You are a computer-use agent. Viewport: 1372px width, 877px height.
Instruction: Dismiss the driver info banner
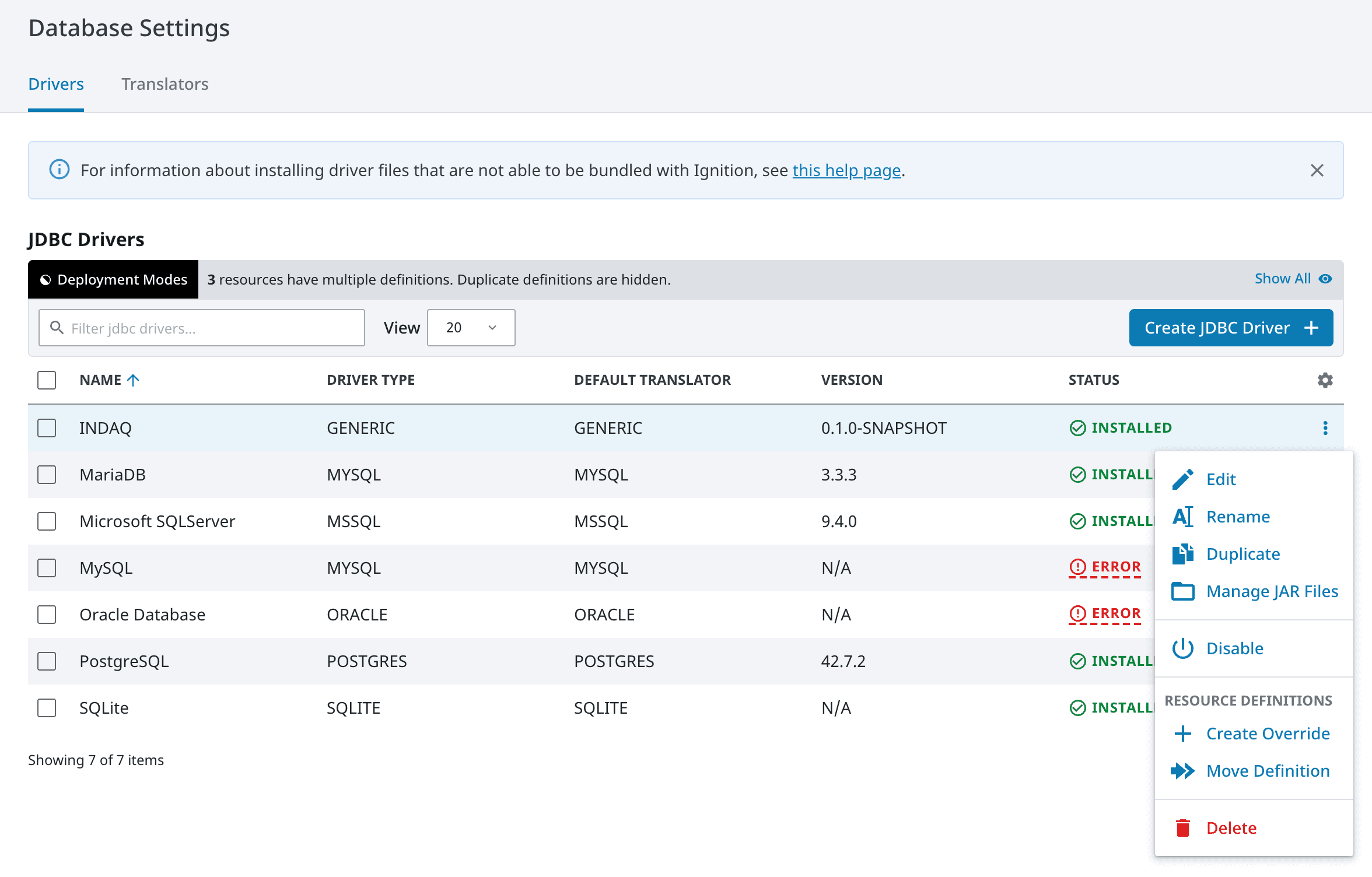click(x=1317, y=170)
